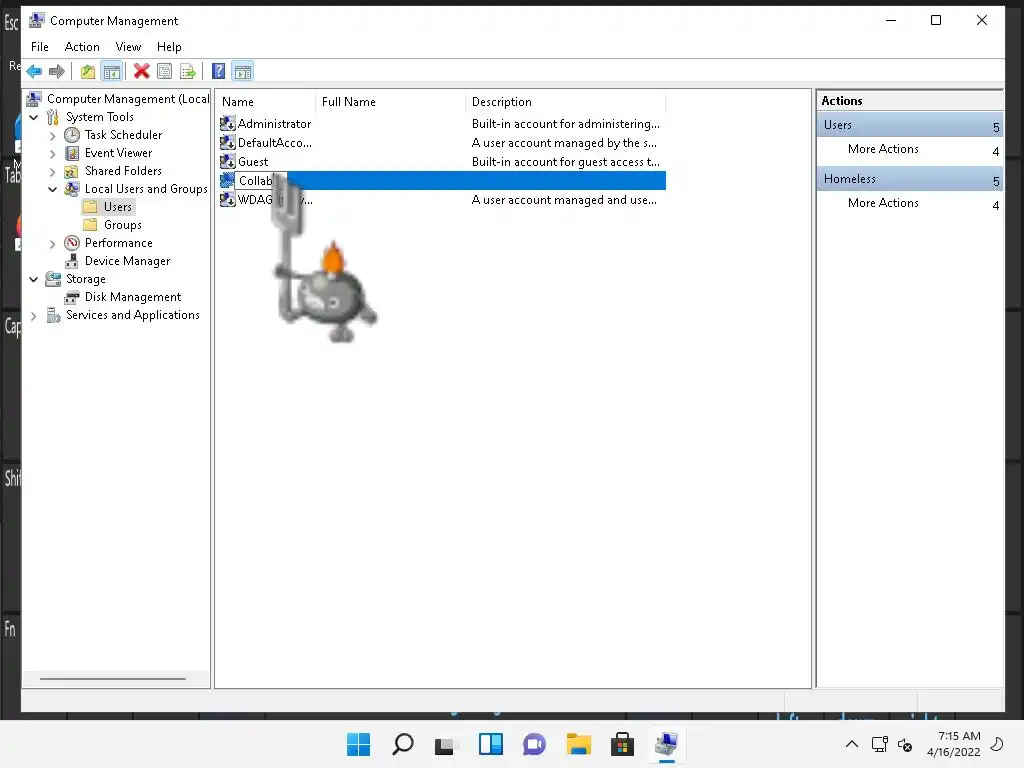Open the Help menu
This screenshot has width=1024, height=768.
pyautogui.click(x=169, y=47)
